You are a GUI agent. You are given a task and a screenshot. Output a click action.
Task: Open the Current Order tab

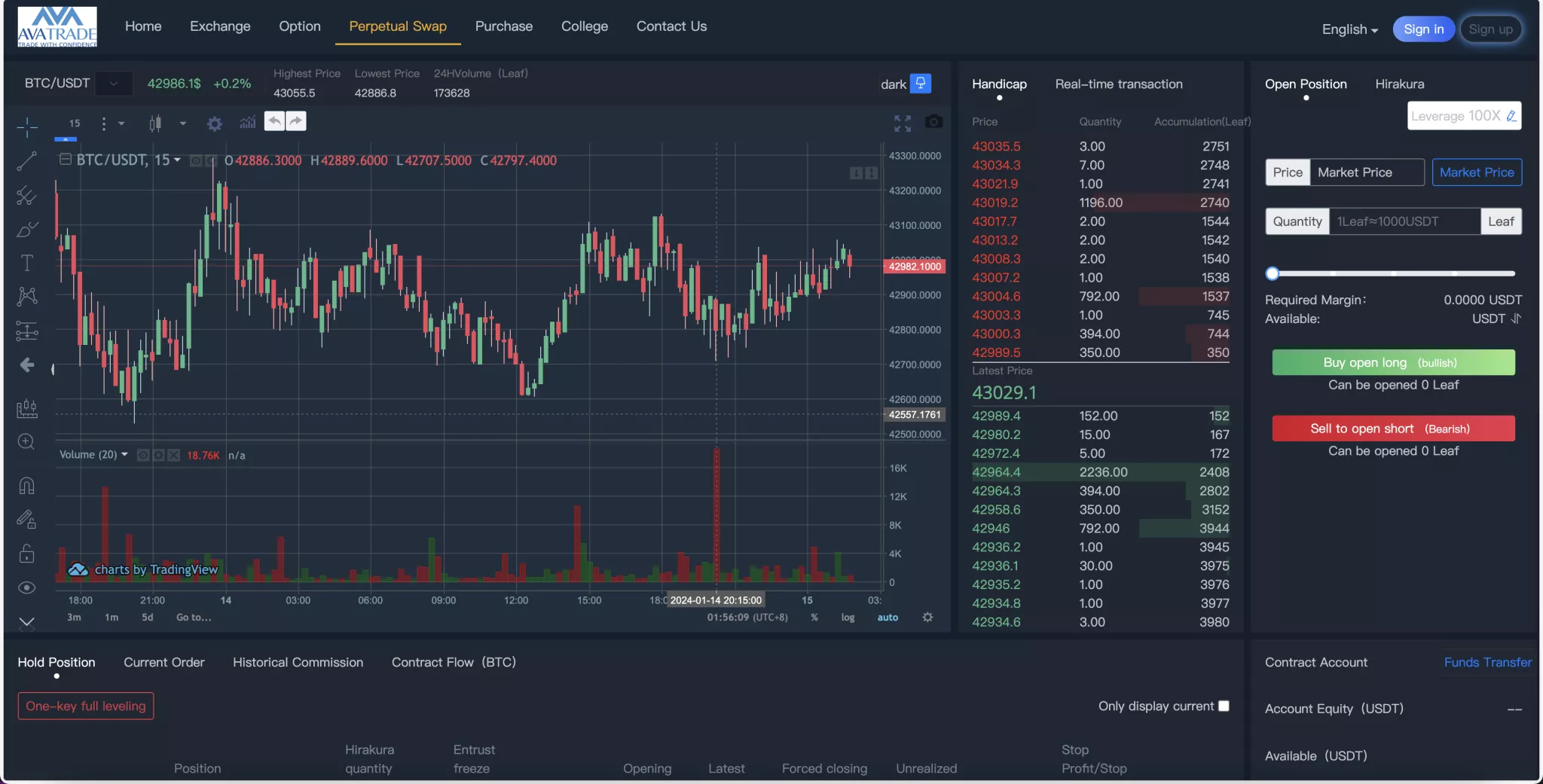[163, 663]
